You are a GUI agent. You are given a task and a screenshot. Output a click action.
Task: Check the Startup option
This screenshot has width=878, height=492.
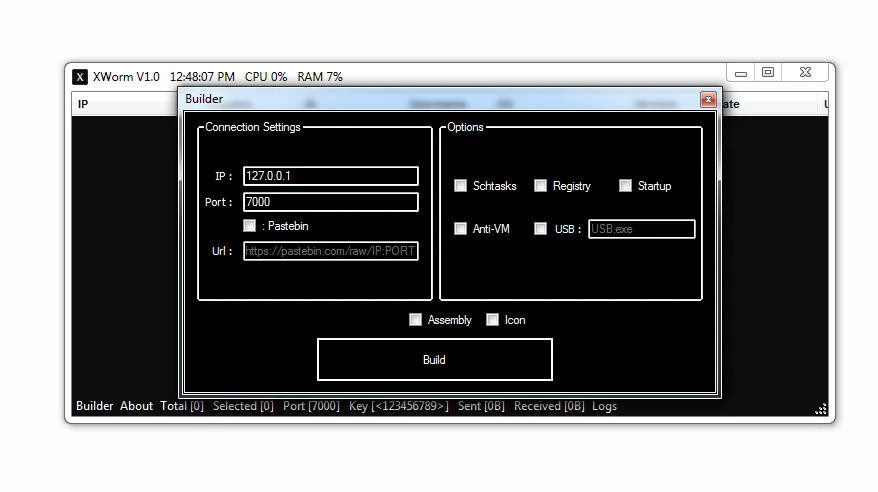coord(626,186)
